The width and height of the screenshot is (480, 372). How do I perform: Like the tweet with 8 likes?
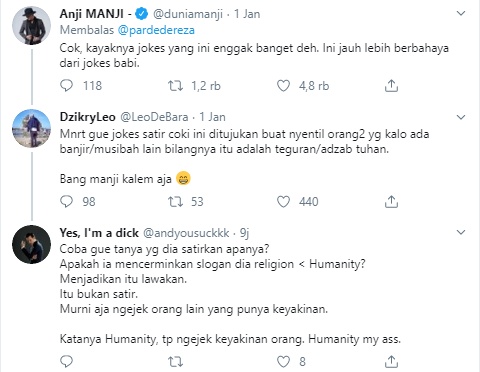[x=283, y=361]
